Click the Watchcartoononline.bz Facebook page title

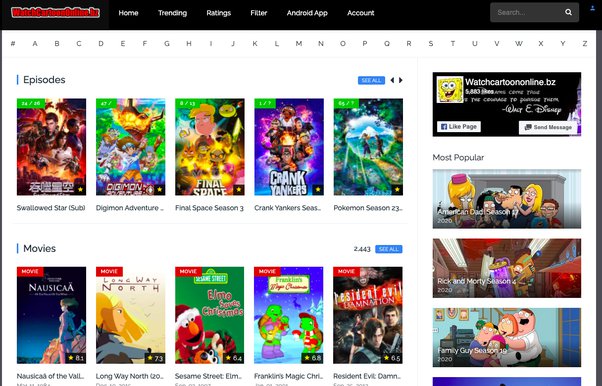(x=510, y=82)
